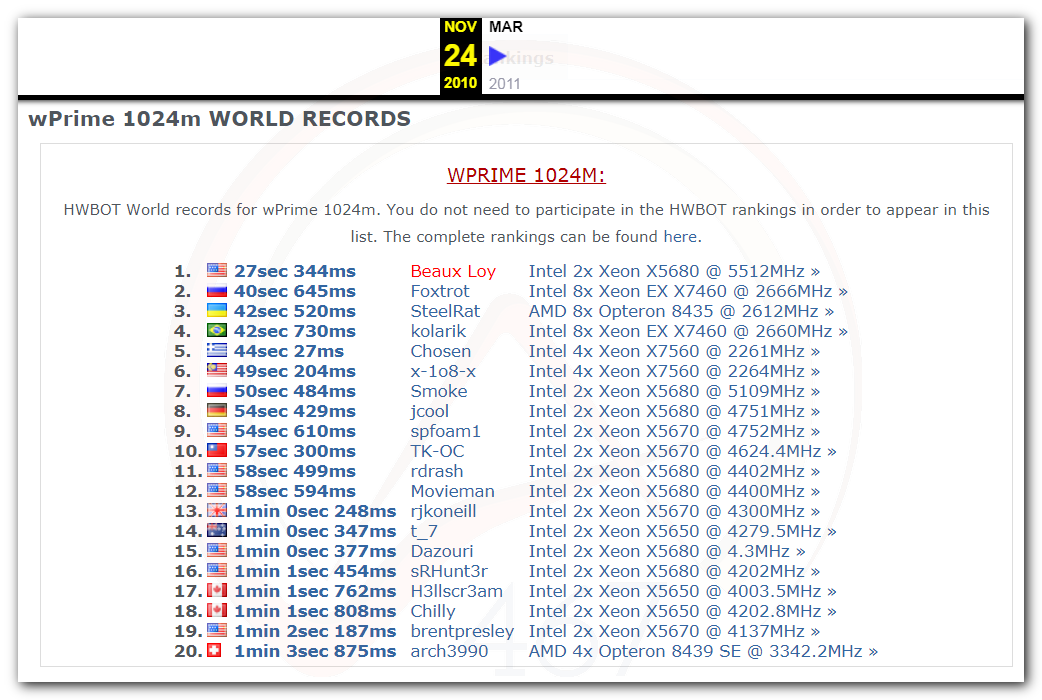Screen dimensions: 1042x700
Task: Open Intel 2x Xeon X5670 @ 4624.4MHz entry
Action: pyautogui.click(x=682, y=451)
